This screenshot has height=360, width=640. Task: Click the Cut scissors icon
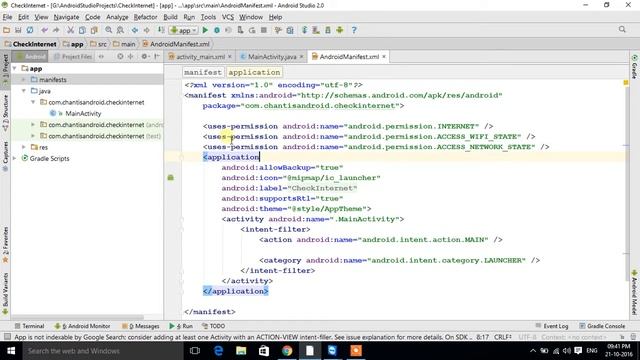tap(71, 30)
